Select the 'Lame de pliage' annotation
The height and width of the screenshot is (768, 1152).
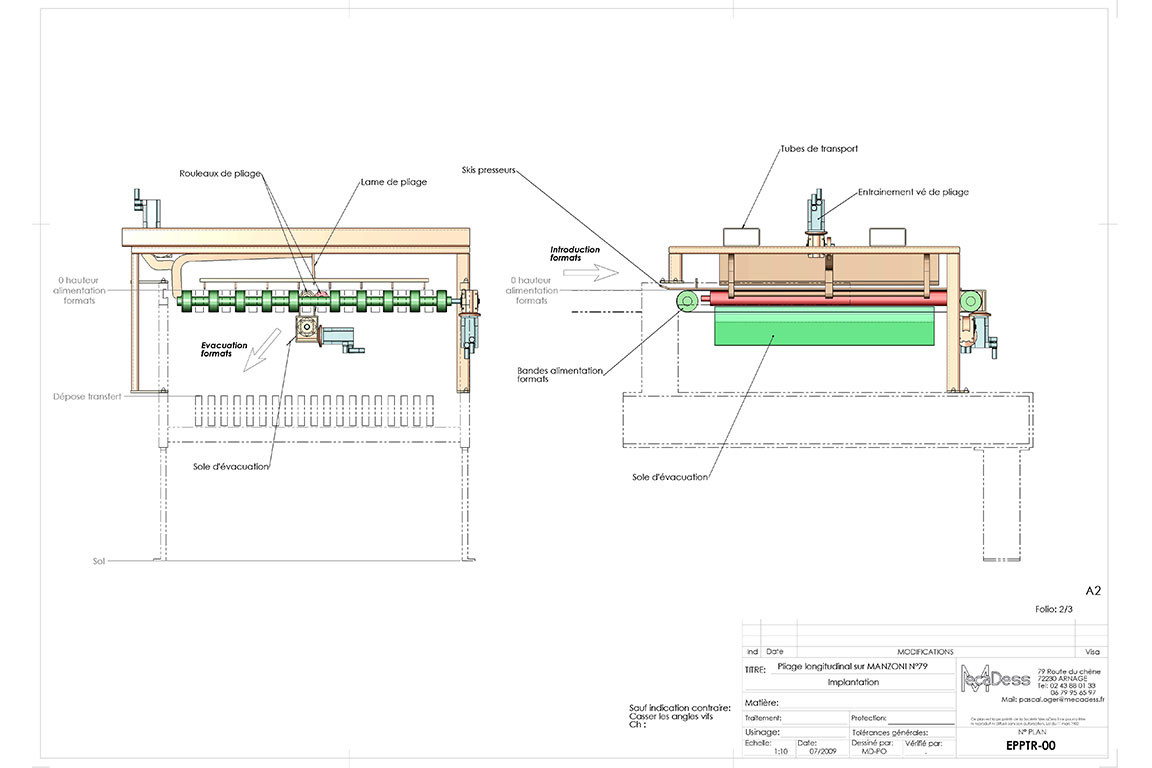tap(393, 182)
